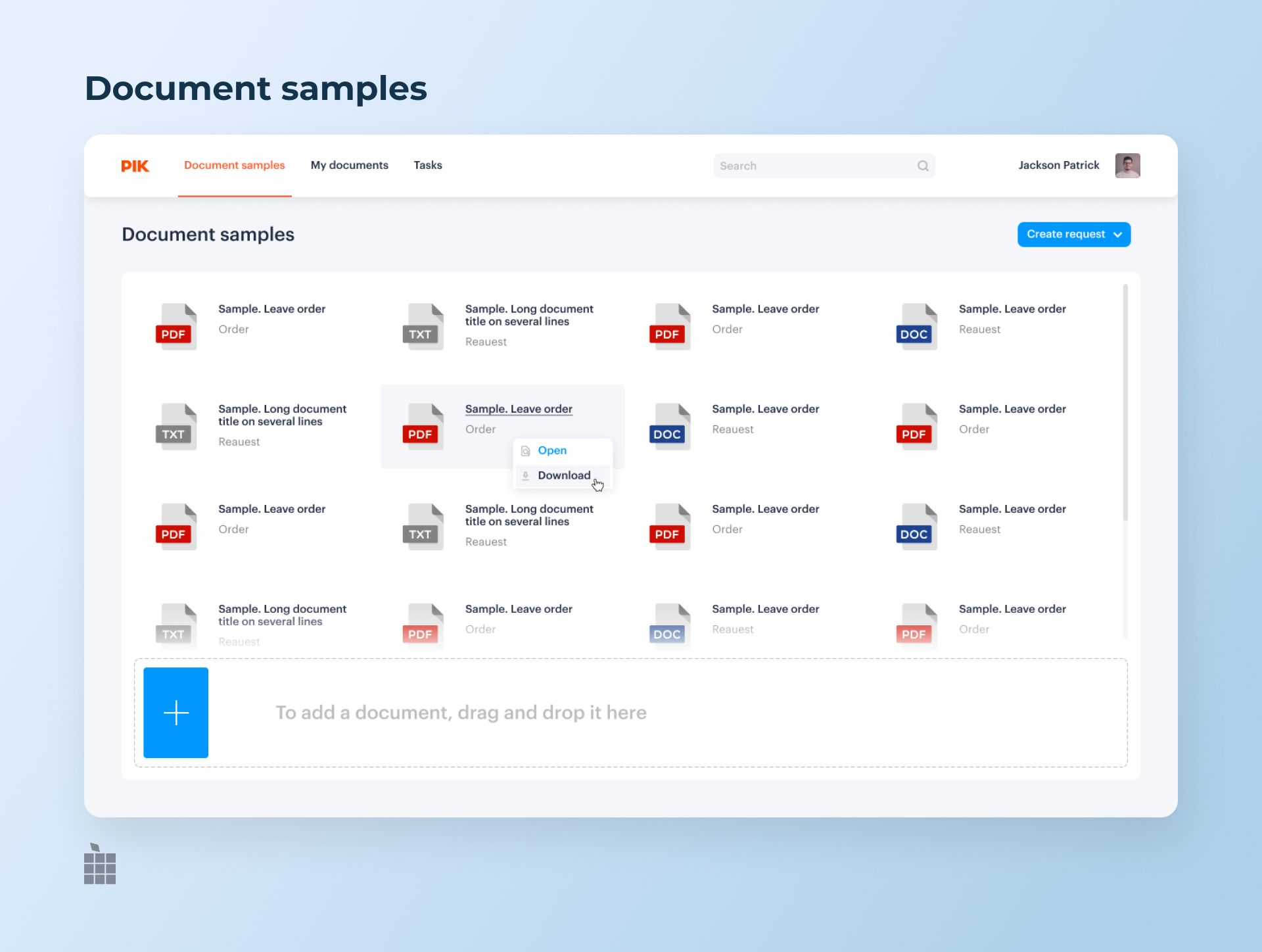Click the DOC icon in second row
This screenshot has height=952, width=1262.
(x=668, y=426)
